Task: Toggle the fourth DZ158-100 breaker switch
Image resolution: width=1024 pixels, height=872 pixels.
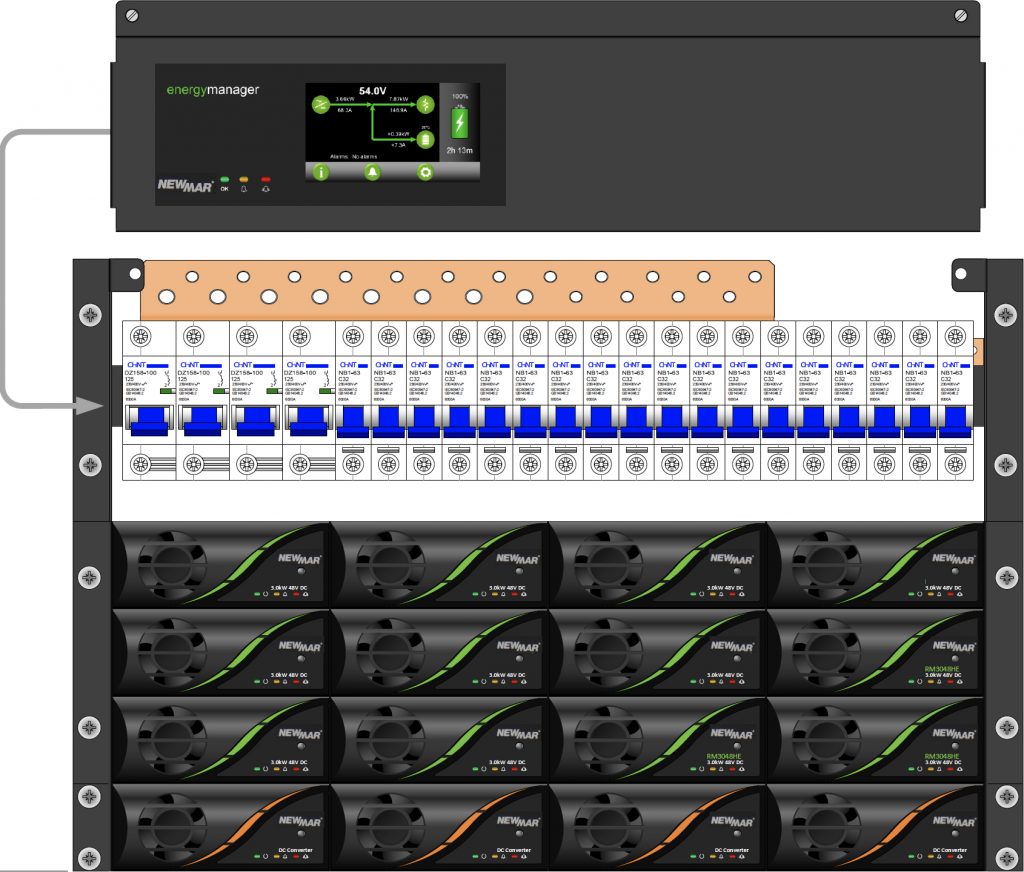Action: coord(309,420)
